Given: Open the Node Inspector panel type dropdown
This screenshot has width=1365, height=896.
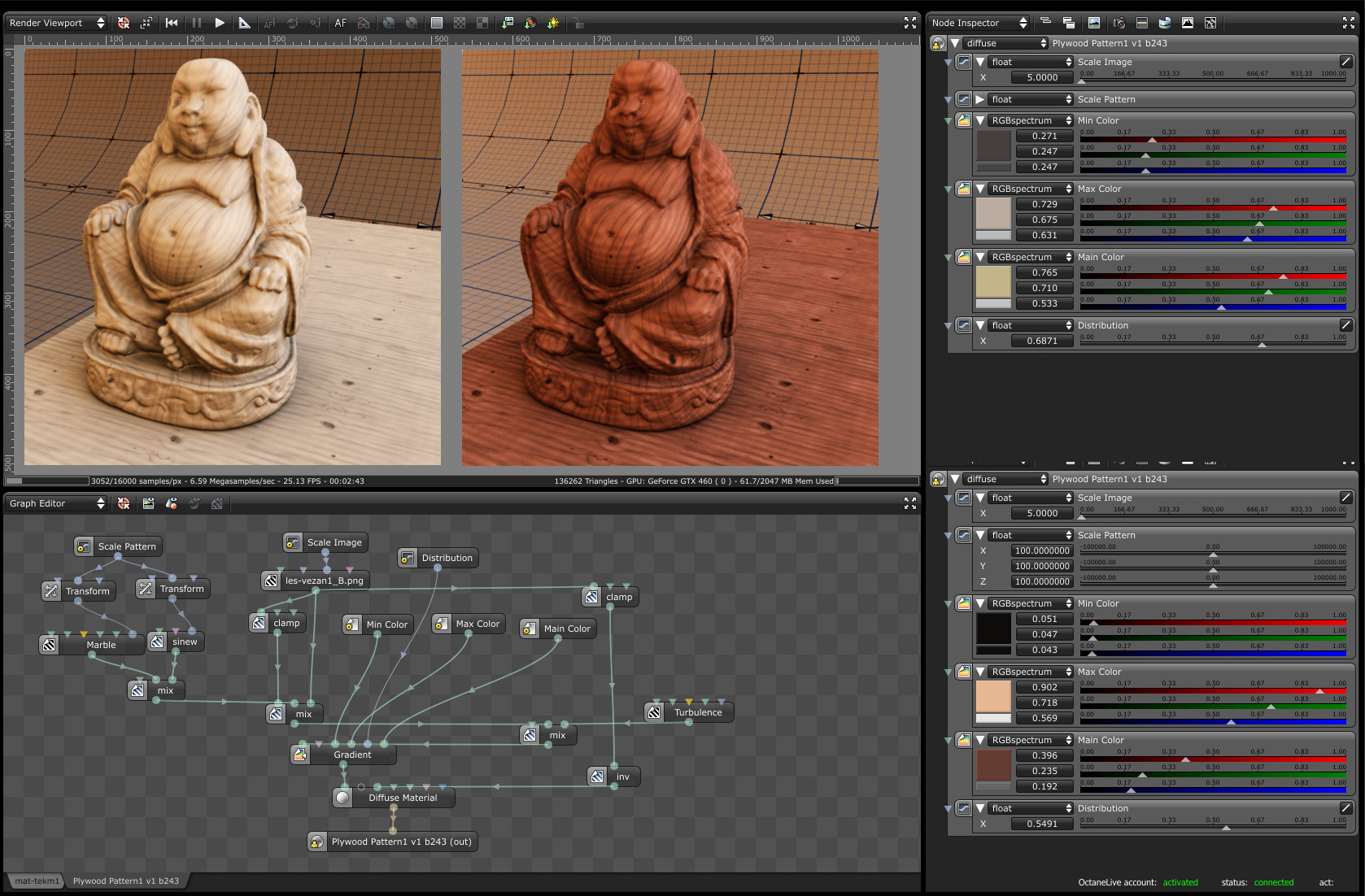Looking at the screenshot, I should [979, 23].
